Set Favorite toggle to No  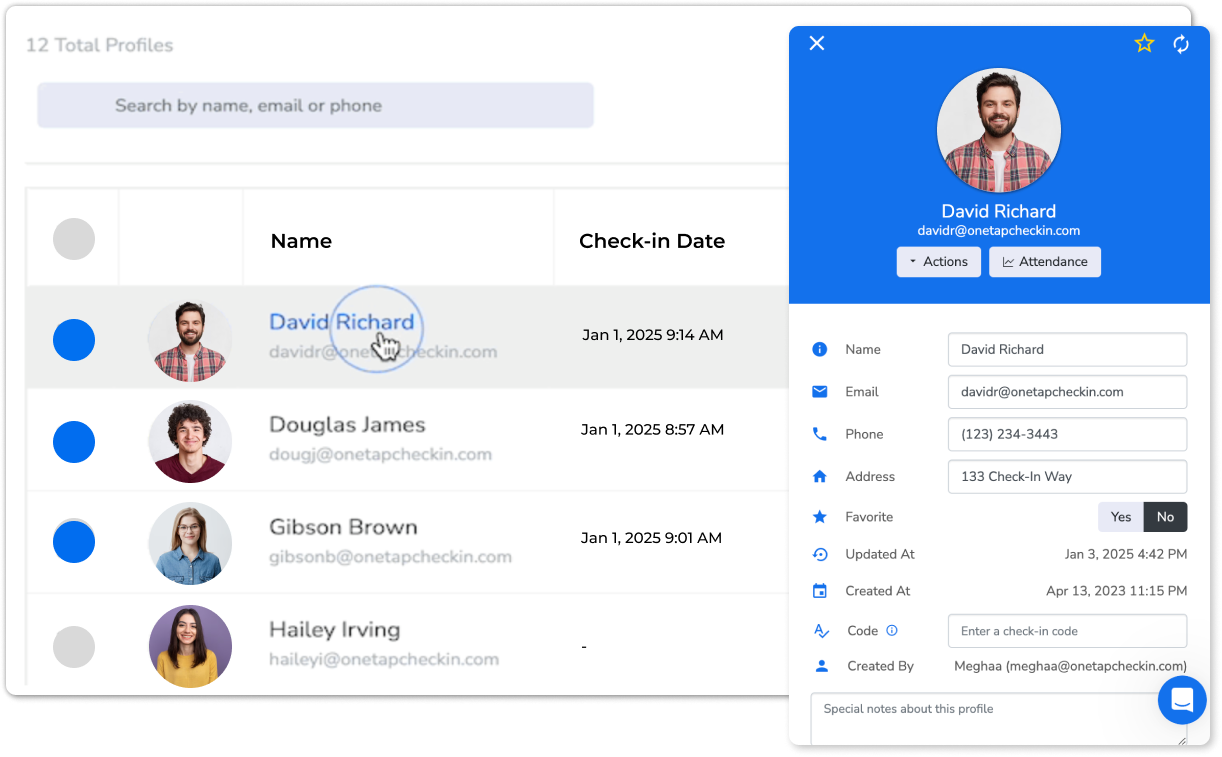point(1165,517)
